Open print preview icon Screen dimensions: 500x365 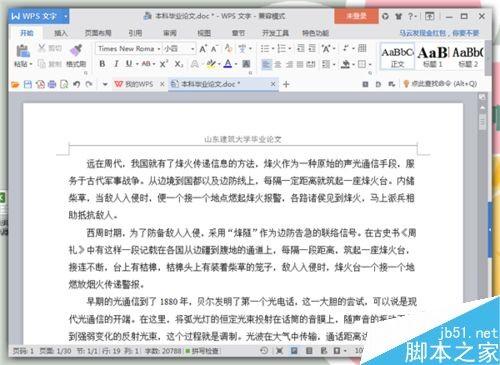[64, 84]
